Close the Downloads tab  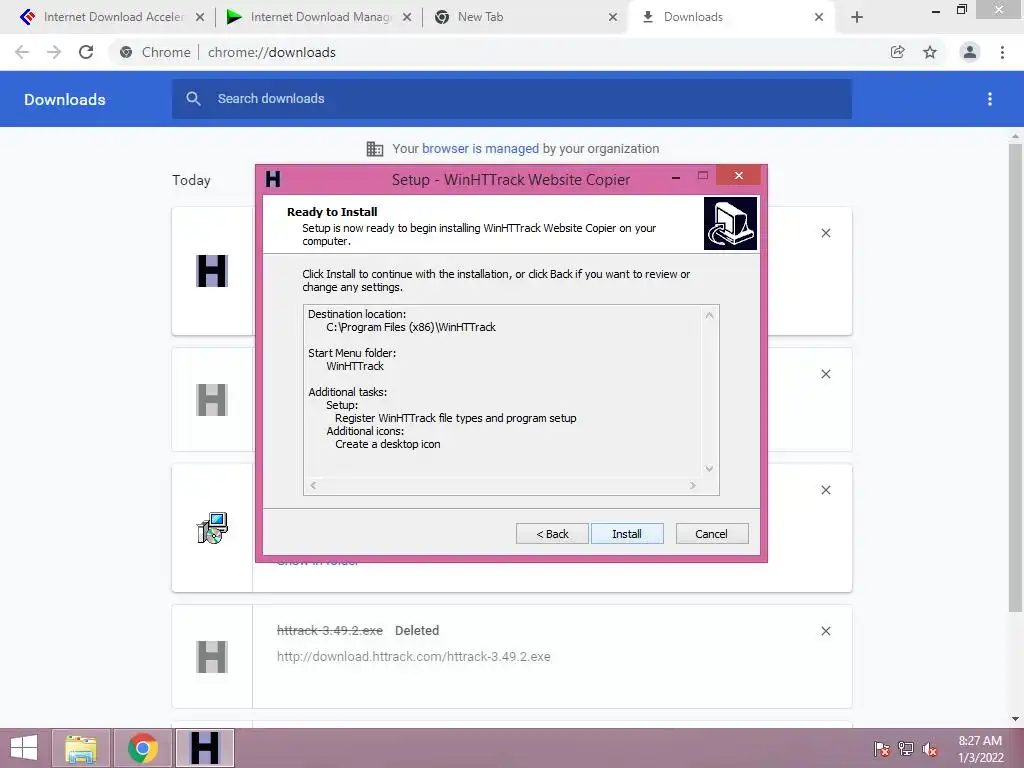[x=819, y=17]
